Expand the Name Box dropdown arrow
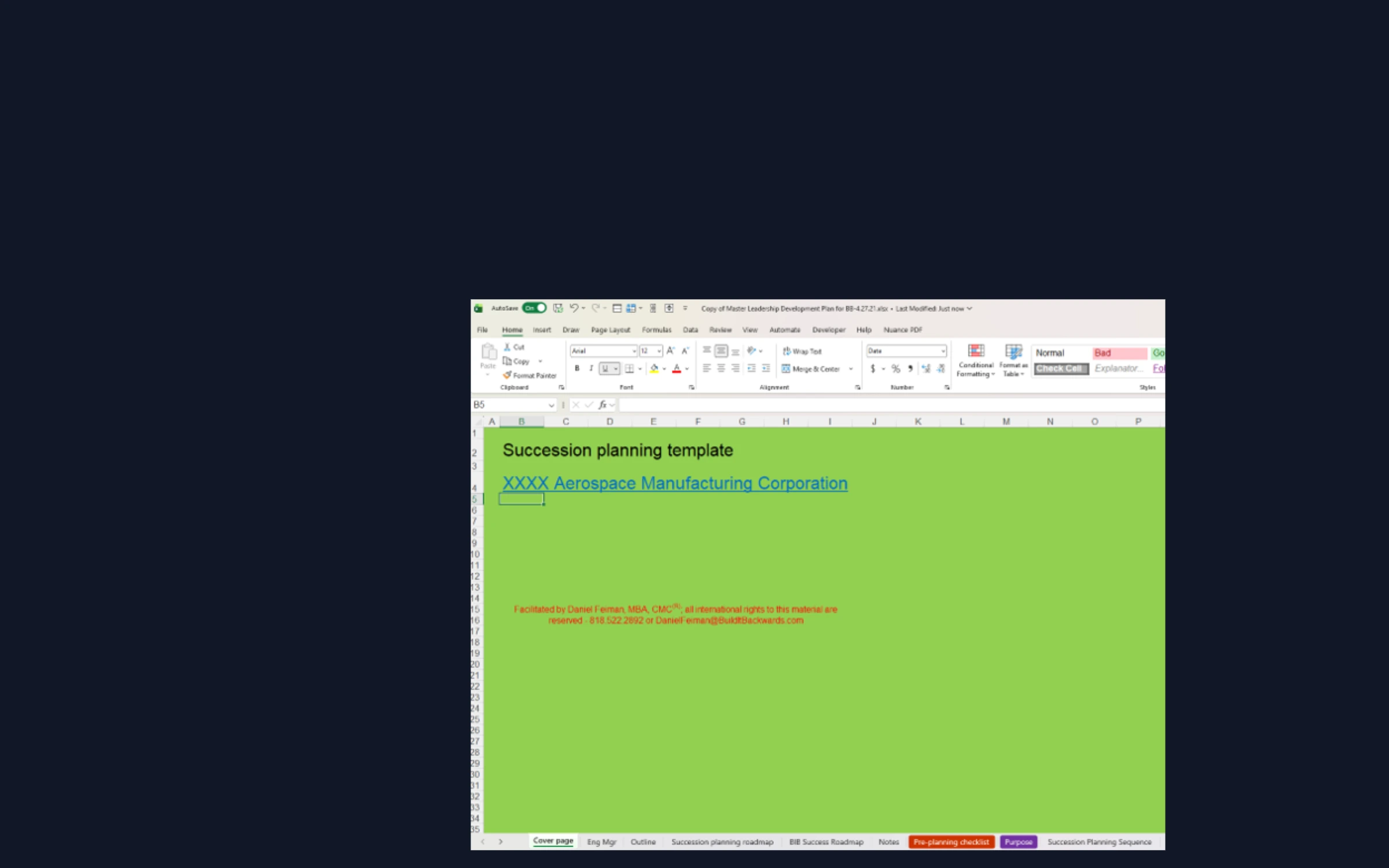 (552, 405)
